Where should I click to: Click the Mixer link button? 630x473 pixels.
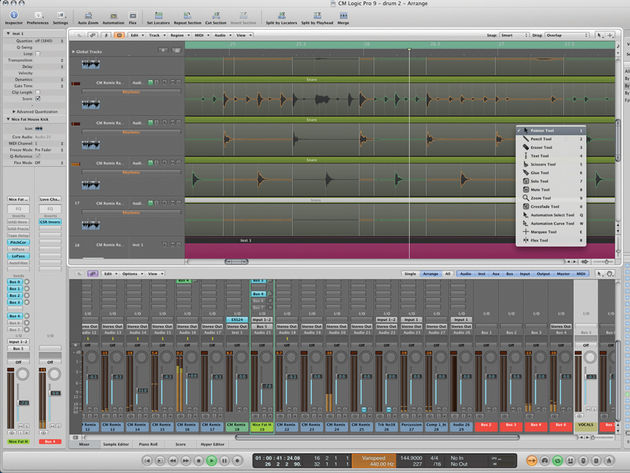click(93, 274)
